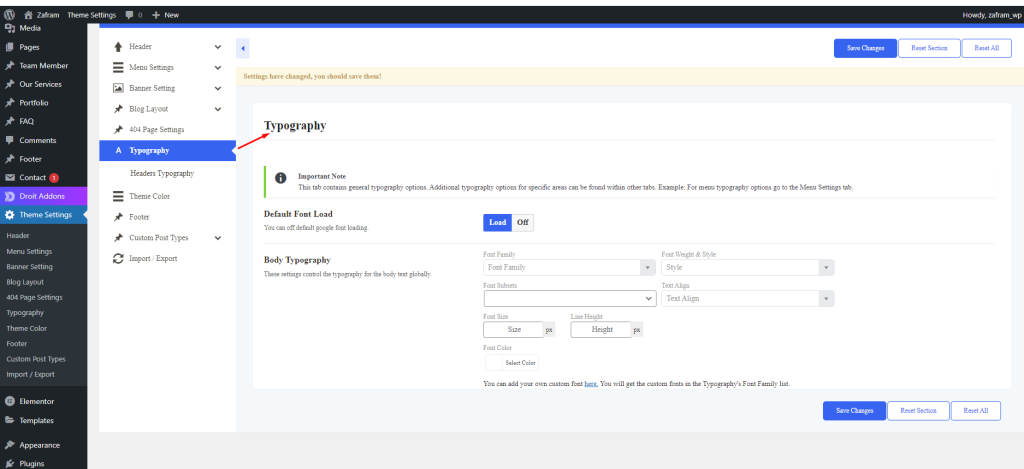Open the Font Color Select Color swatch
1024x469 pixels.
pyautogui.click(x=494, y=362)
